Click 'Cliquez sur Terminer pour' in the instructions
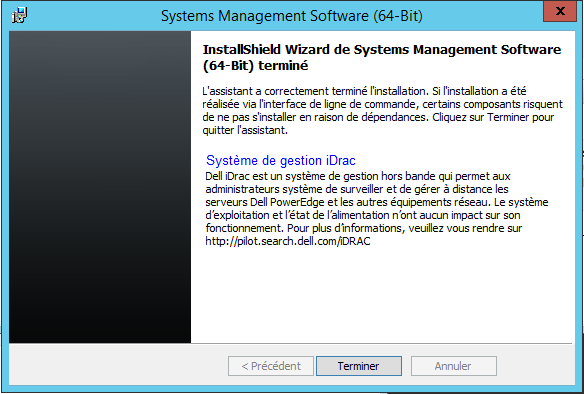This screenshot has width=584, height=394. pos(493,117)
